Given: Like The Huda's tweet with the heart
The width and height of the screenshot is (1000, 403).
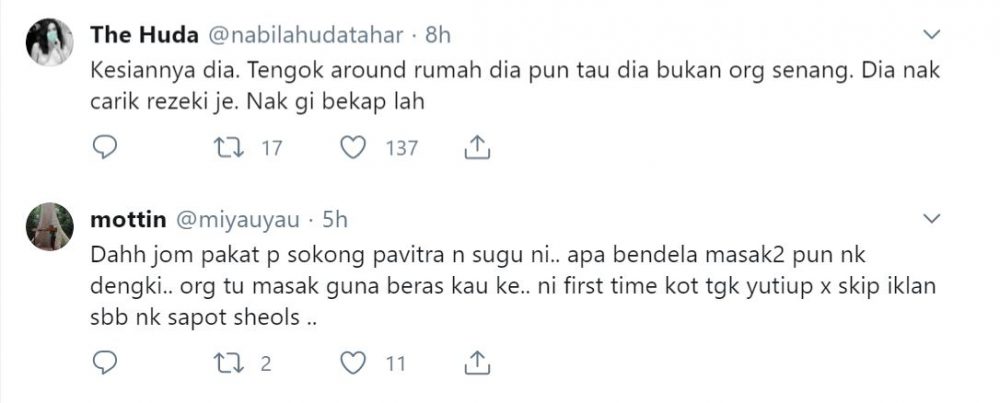Looking at the screenshot, I should point(352,148).
